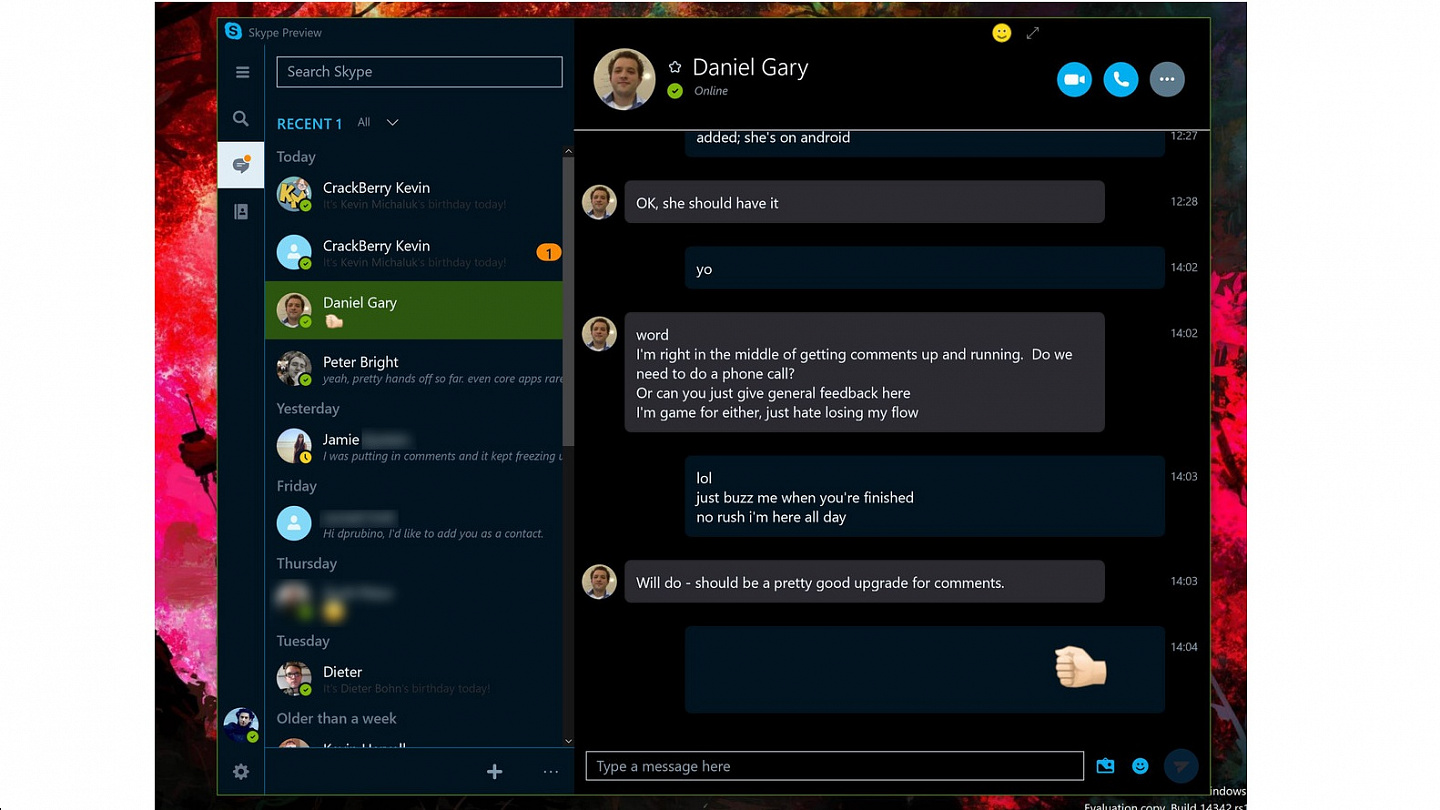Click the message starting with 'word'
The height and width of the screenshot is (810, 1440).
[x=864, y=373]
